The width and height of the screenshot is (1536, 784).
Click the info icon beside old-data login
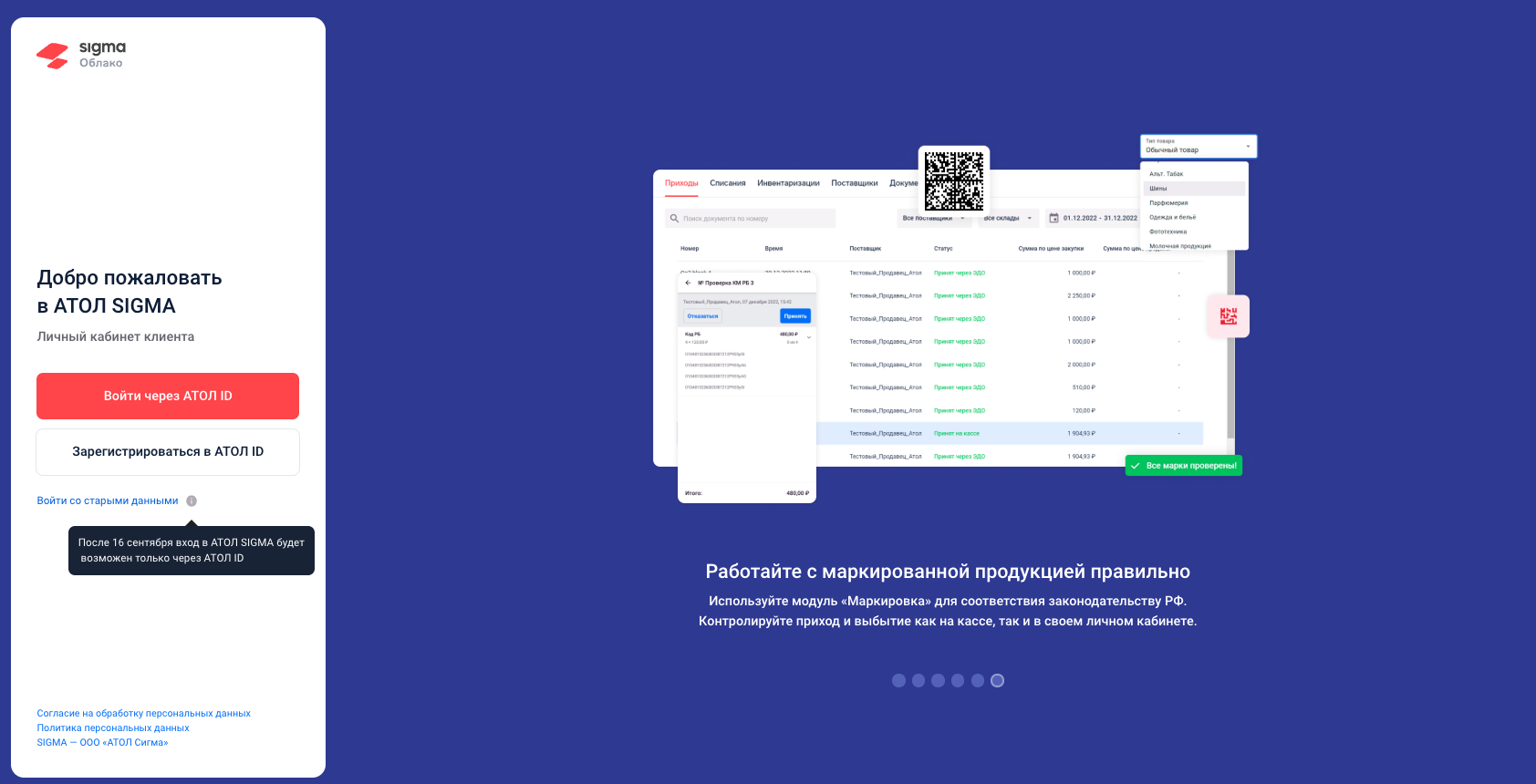coord(192,500)
